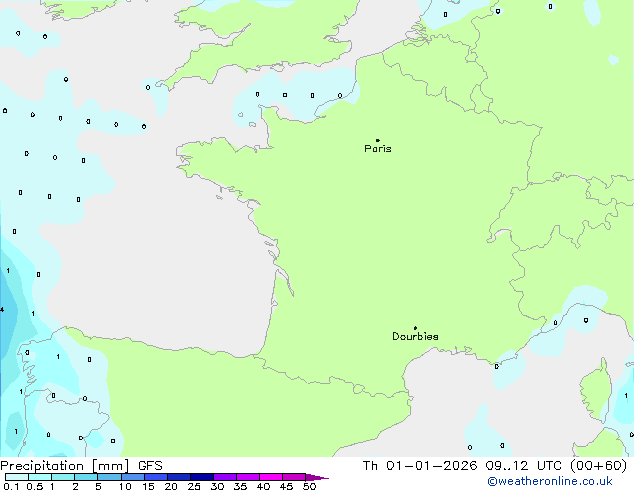The image size is (634, 490).
Task: Pick the 30–35 mm legend swatch
Action: [x=225, y=477]
